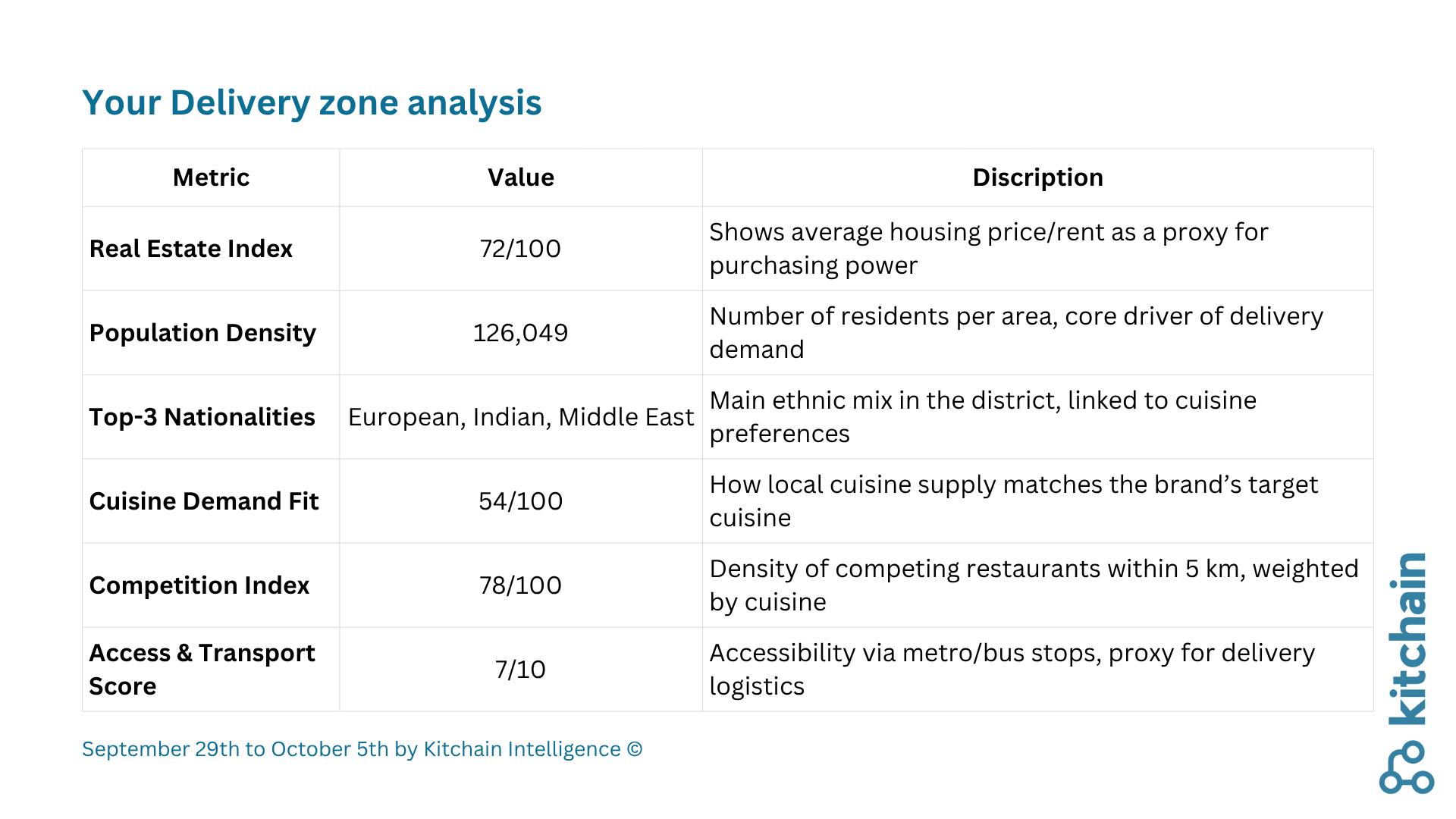The image size is (1456, 819).
Task: Click the Cuisine Demand Fit label
Action: pos(204,501)
